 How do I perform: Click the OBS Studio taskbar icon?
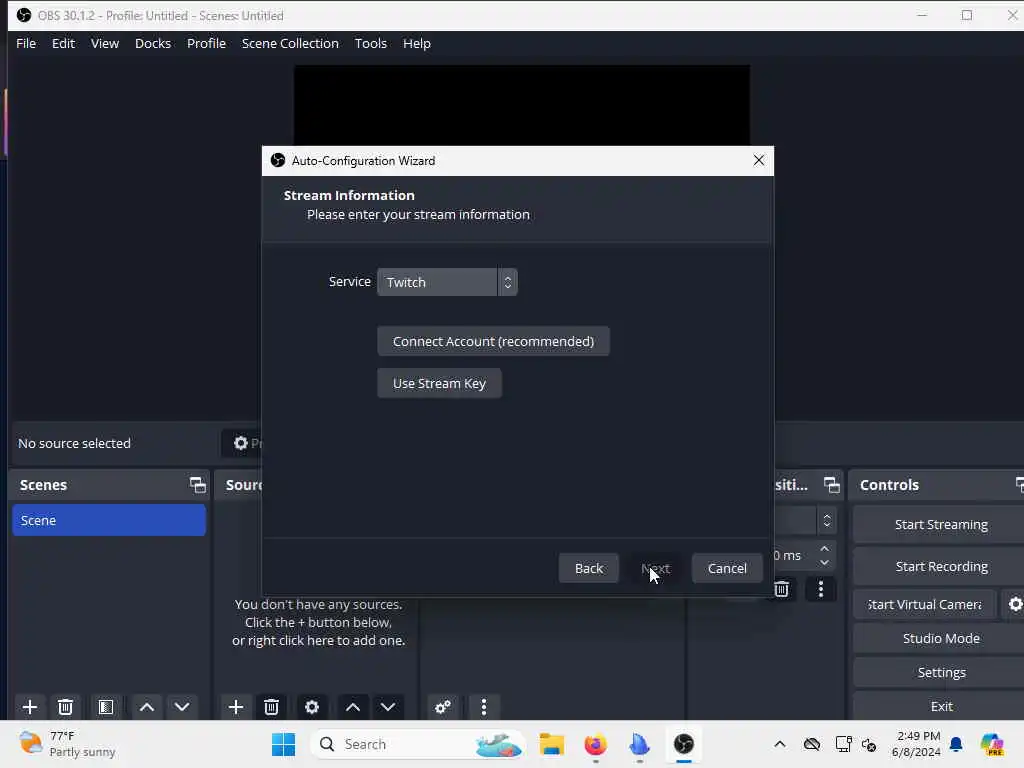click(684, 744)
